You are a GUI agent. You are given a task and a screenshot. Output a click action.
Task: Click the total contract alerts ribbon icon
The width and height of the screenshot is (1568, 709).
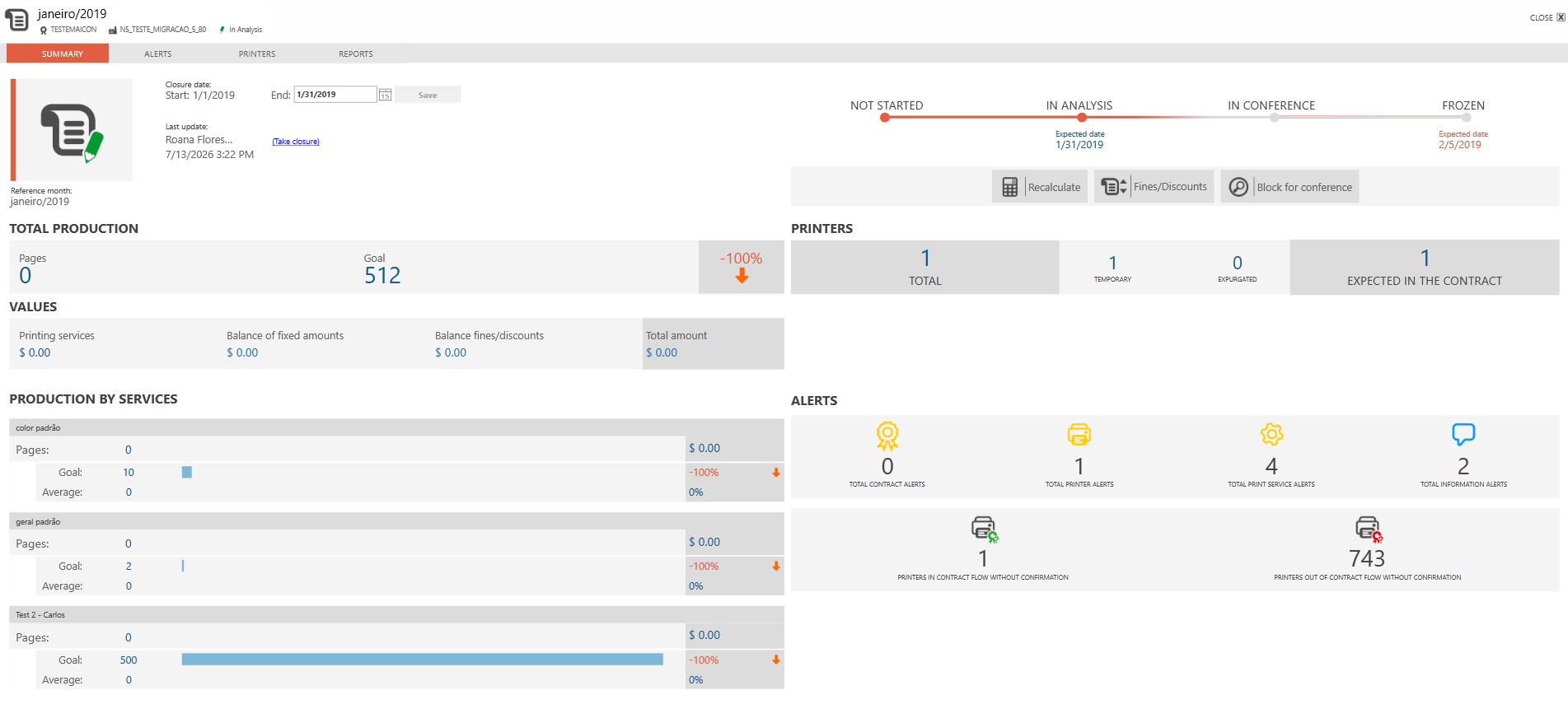coord(887,436)
